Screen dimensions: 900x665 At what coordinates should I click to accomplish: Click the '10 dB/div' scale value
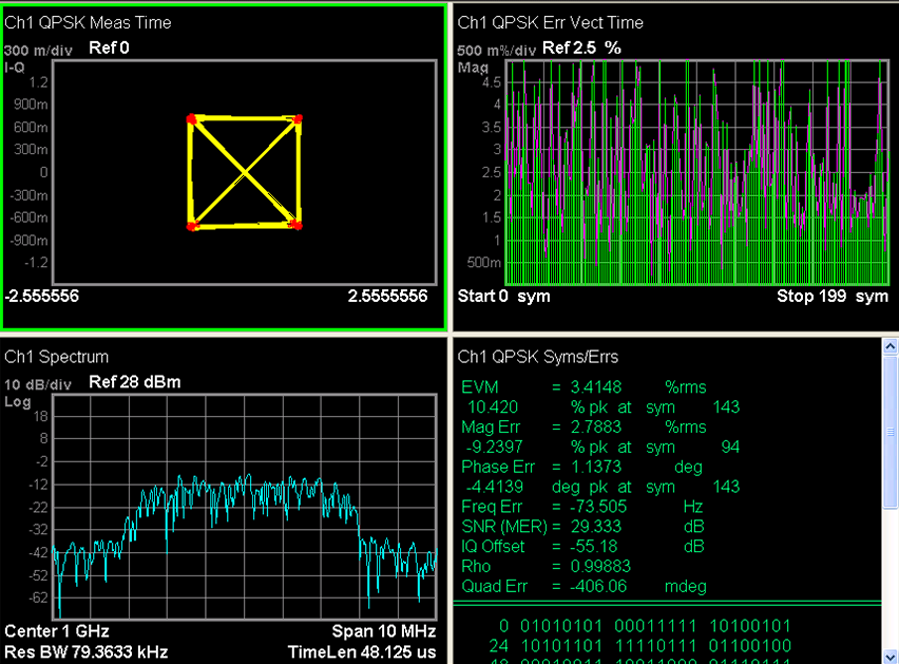pyautogui.click(x=38, y=384)
